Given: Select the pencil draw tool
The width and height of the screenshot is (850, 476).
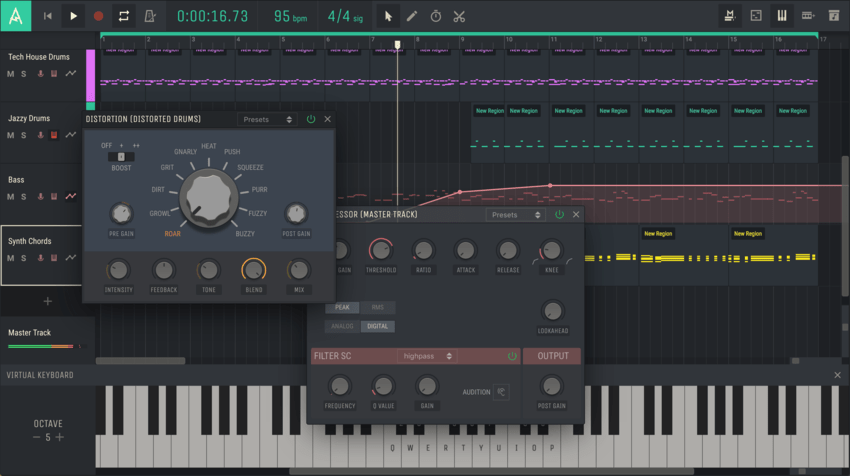Looking at the screenshot, I should click(412, 16).
